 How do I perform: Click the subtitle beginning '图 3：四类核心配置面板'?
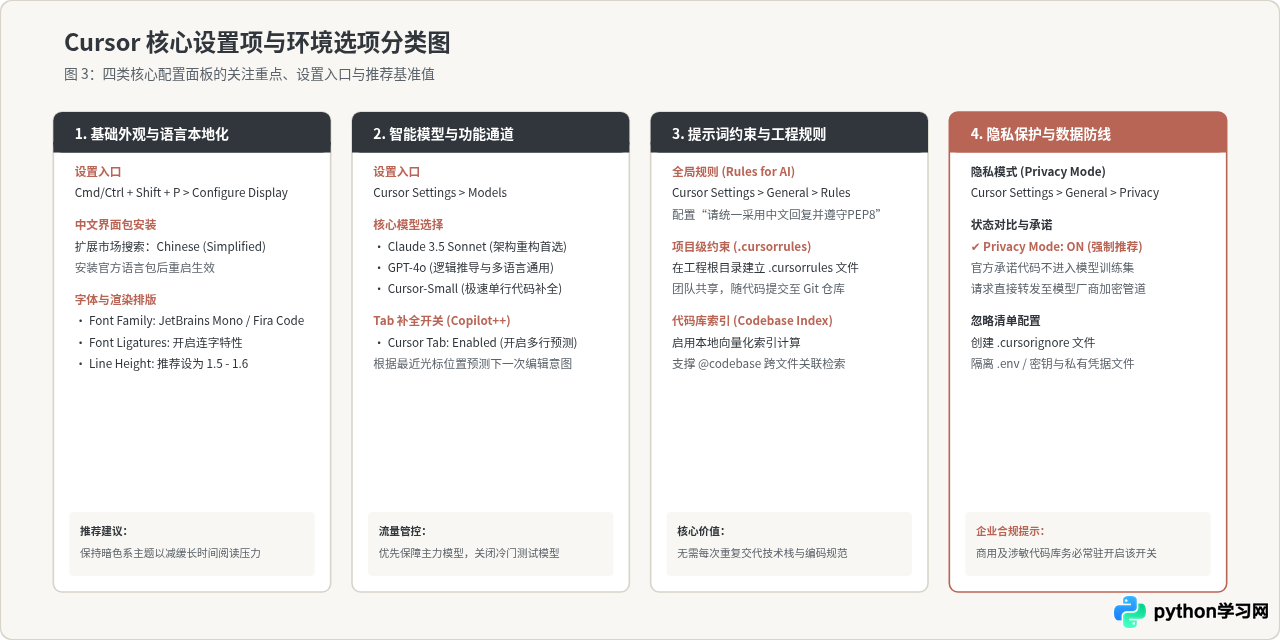[x=249, y=75]
